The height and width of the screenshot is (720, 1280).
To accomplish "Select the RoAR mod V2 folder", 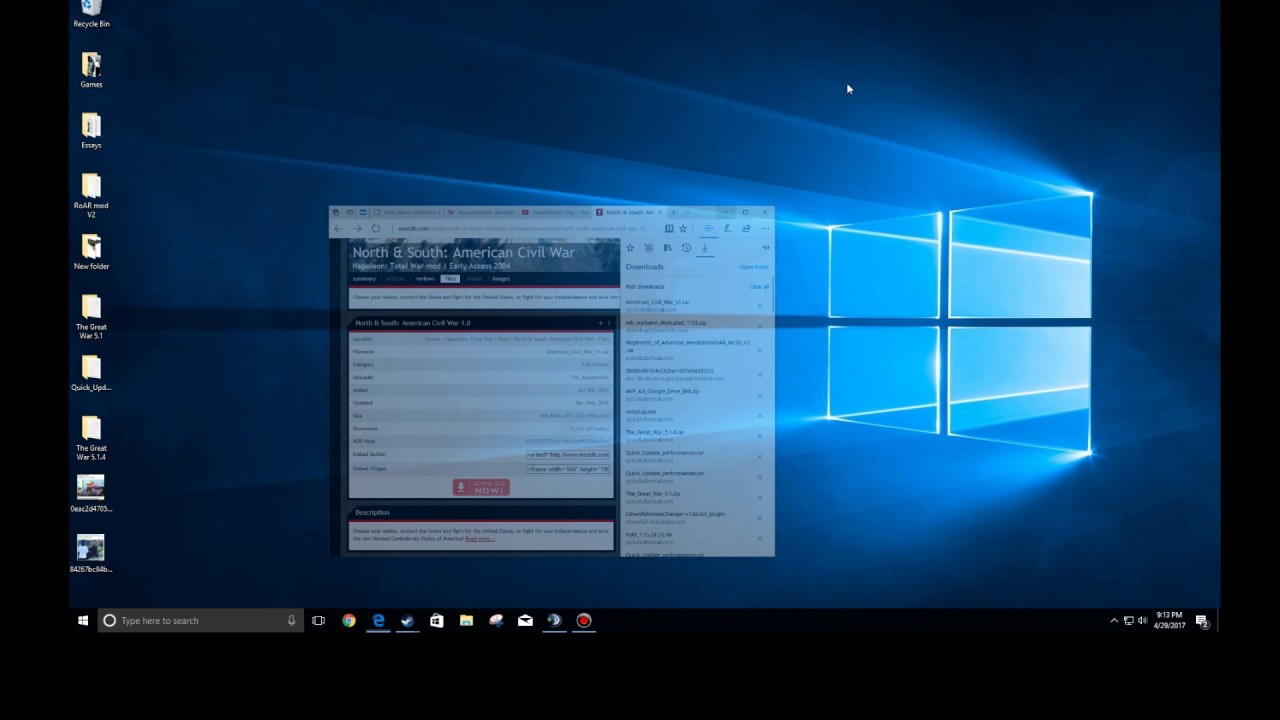I will pos(91,196).
